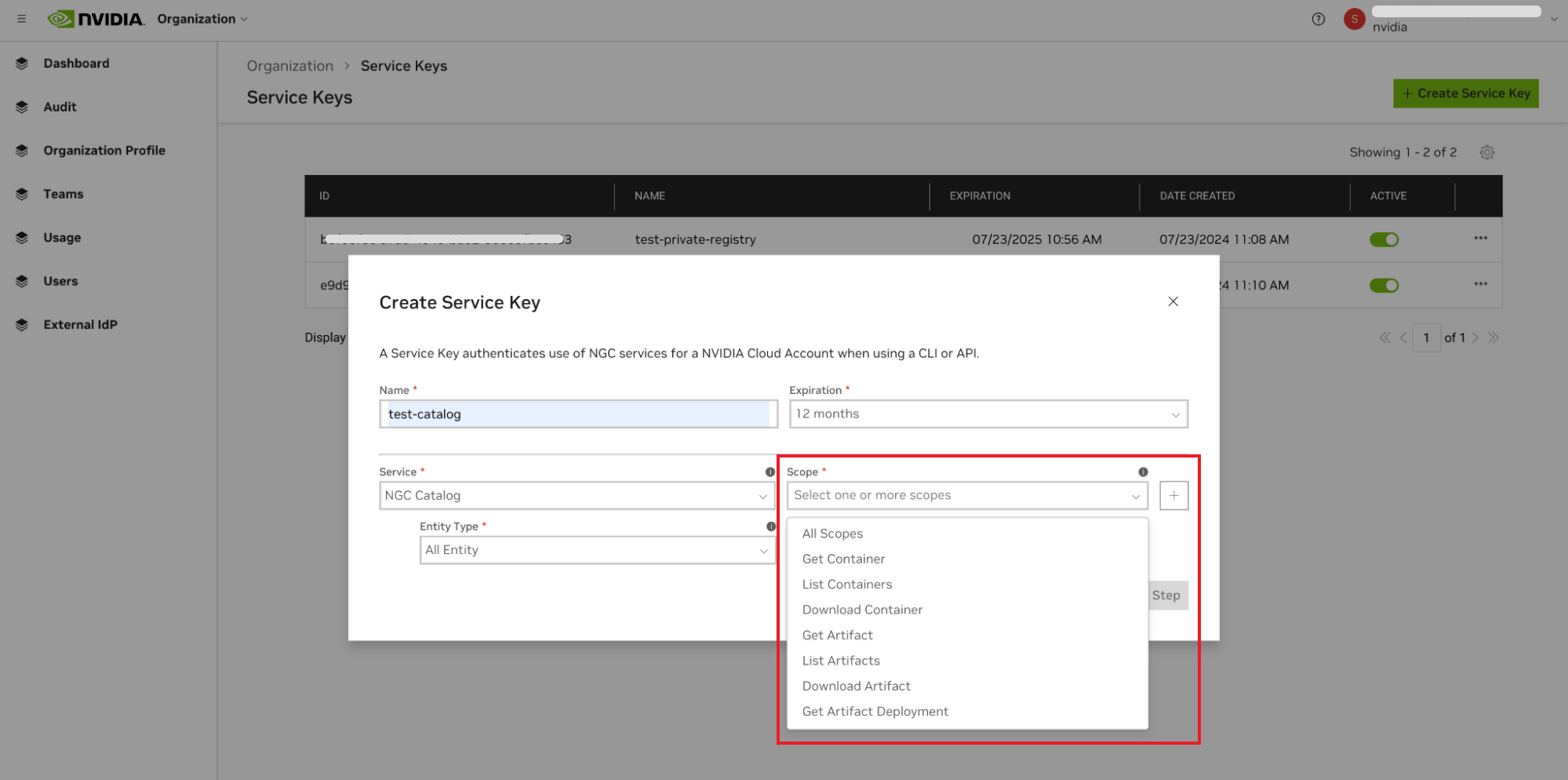Open the Expiration 12 months dropdown
Image resolution: width=1568 pixels, height=780 pixels.
tap(988, 414)
